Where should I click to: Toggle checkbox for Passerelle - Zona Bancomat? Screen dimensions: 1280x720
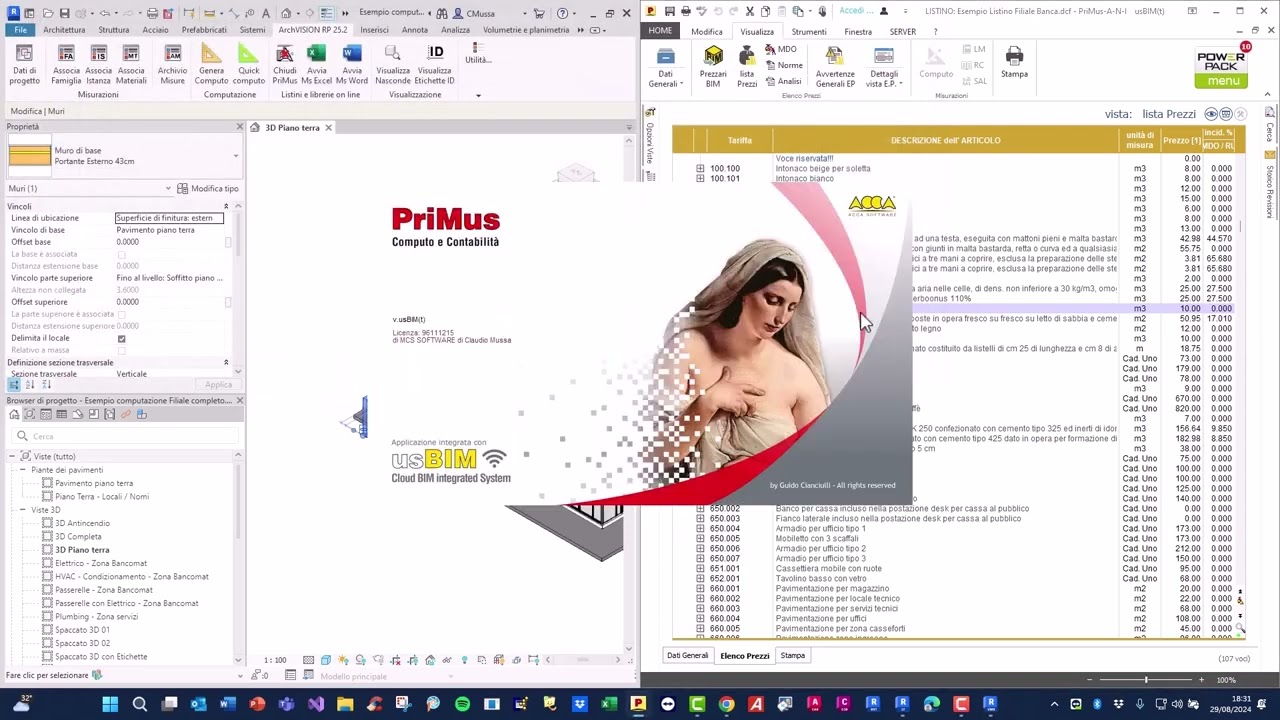pyautogui.click(x=47, y=590)
